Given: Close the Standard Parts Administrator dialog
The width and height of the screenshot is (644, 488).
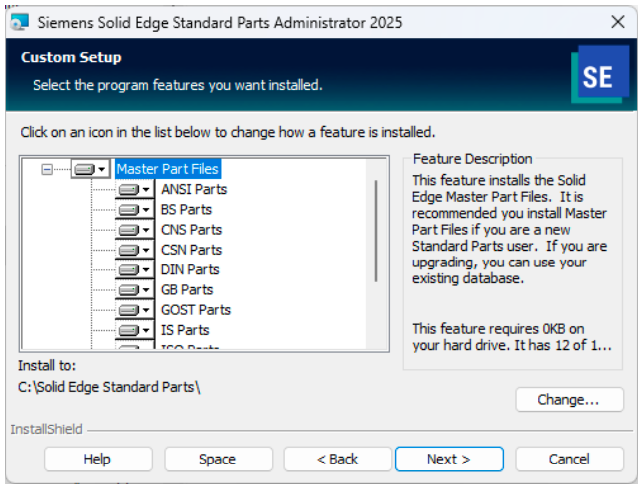Looking at the screenshot, I should (x=618, y=22).
